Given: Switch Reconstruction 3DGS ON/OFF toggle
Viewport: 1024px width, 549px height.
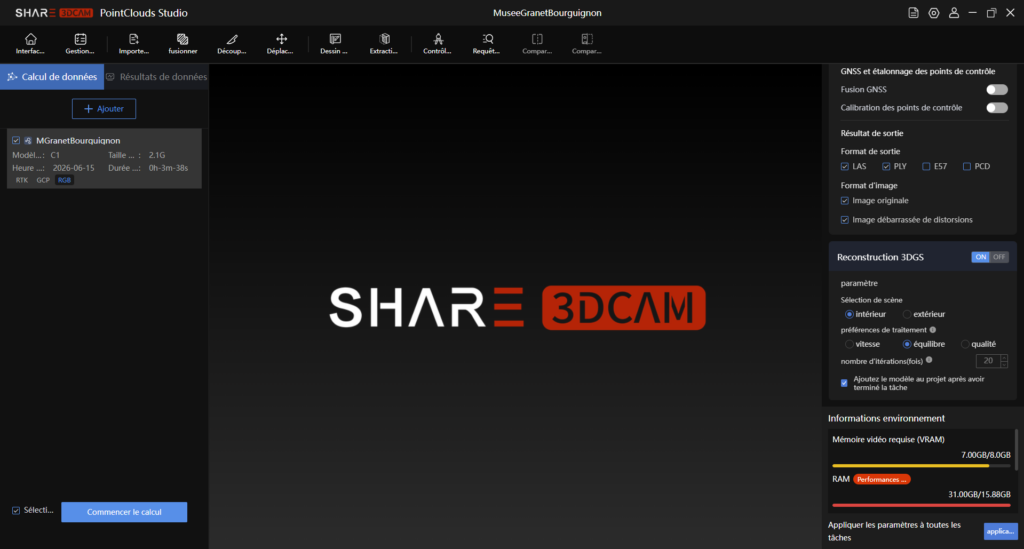Looking at the screenshot, I should point(990,257).
